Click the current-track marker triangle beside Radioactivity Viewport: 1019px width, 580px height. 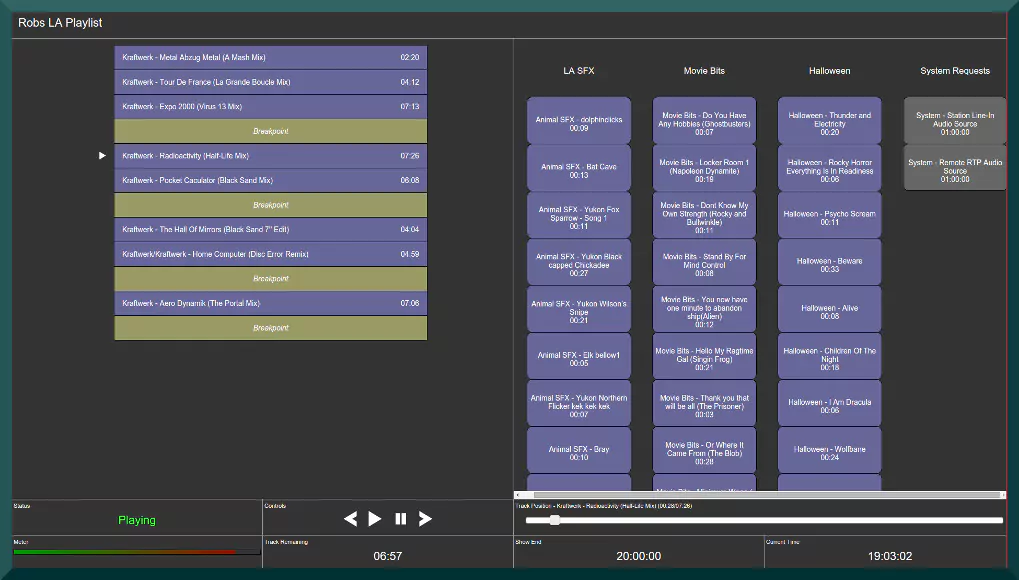pyautogui.click(x=102, y=155)
